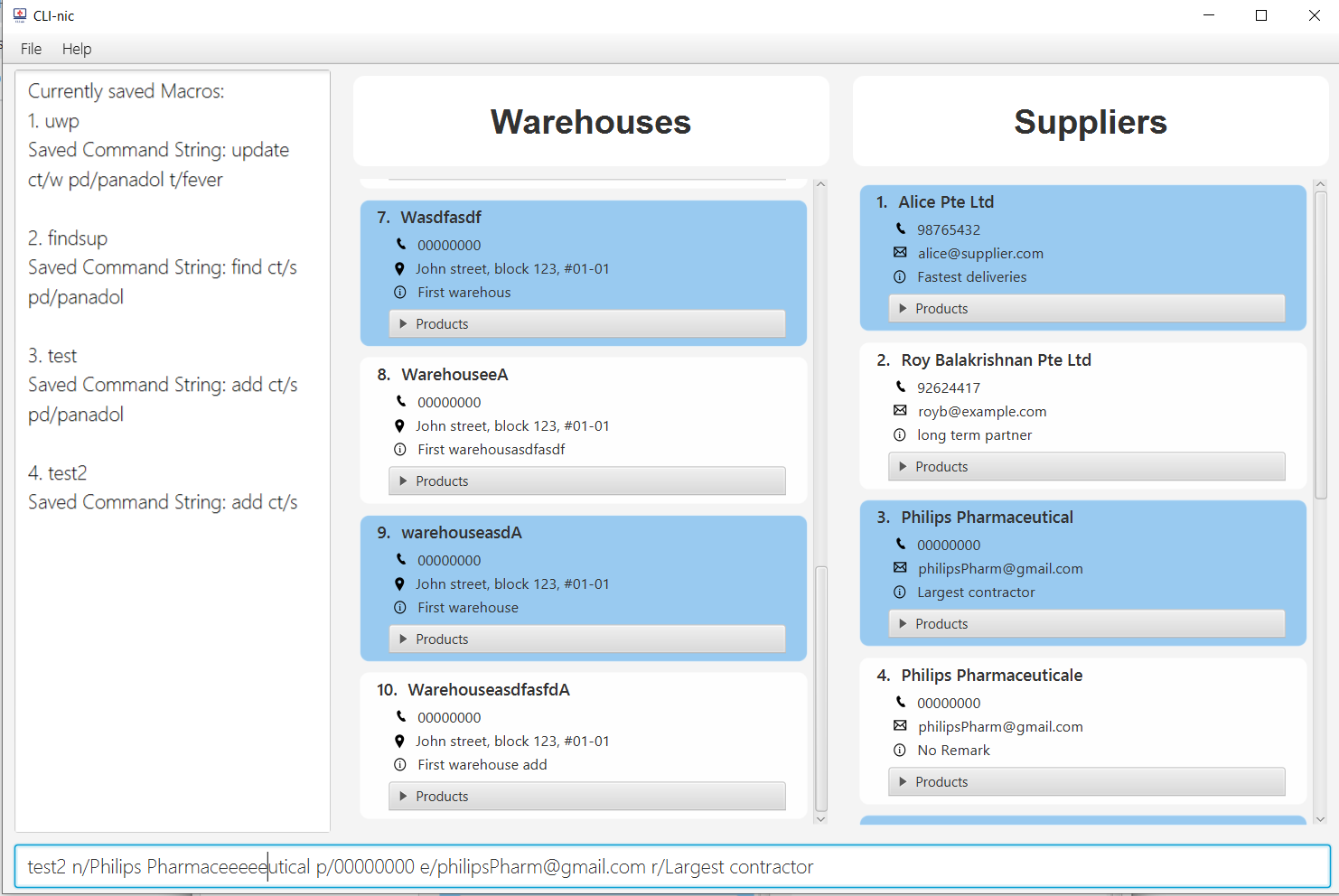Maximize the CLI-nic window

tap(1261, 15)
